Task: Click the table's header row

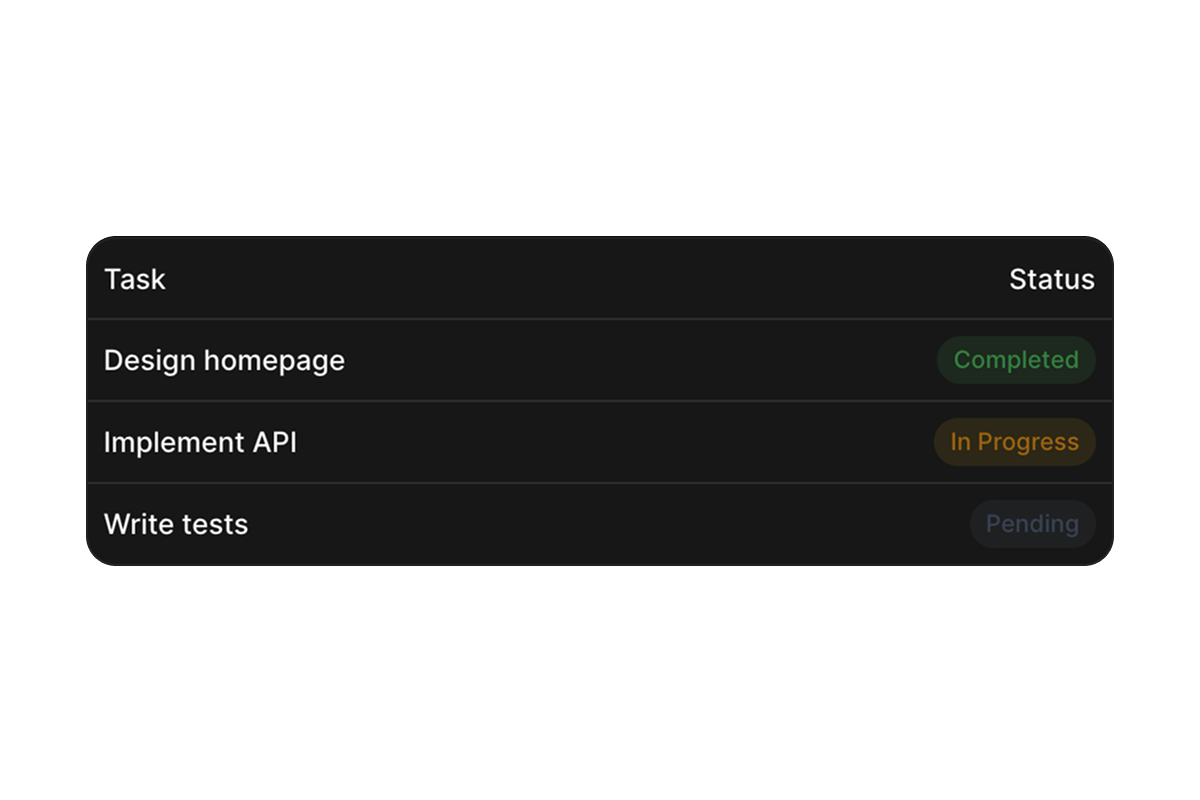Action: click(x=600, y=279)
